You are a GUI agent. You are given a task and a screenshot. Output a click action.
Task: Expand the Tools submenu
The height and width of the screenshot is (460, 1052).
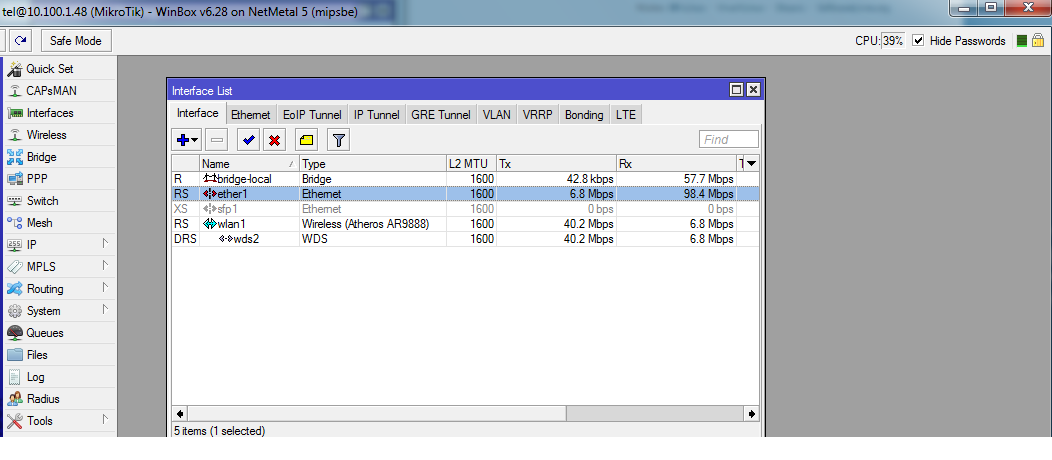click(105, 420)
